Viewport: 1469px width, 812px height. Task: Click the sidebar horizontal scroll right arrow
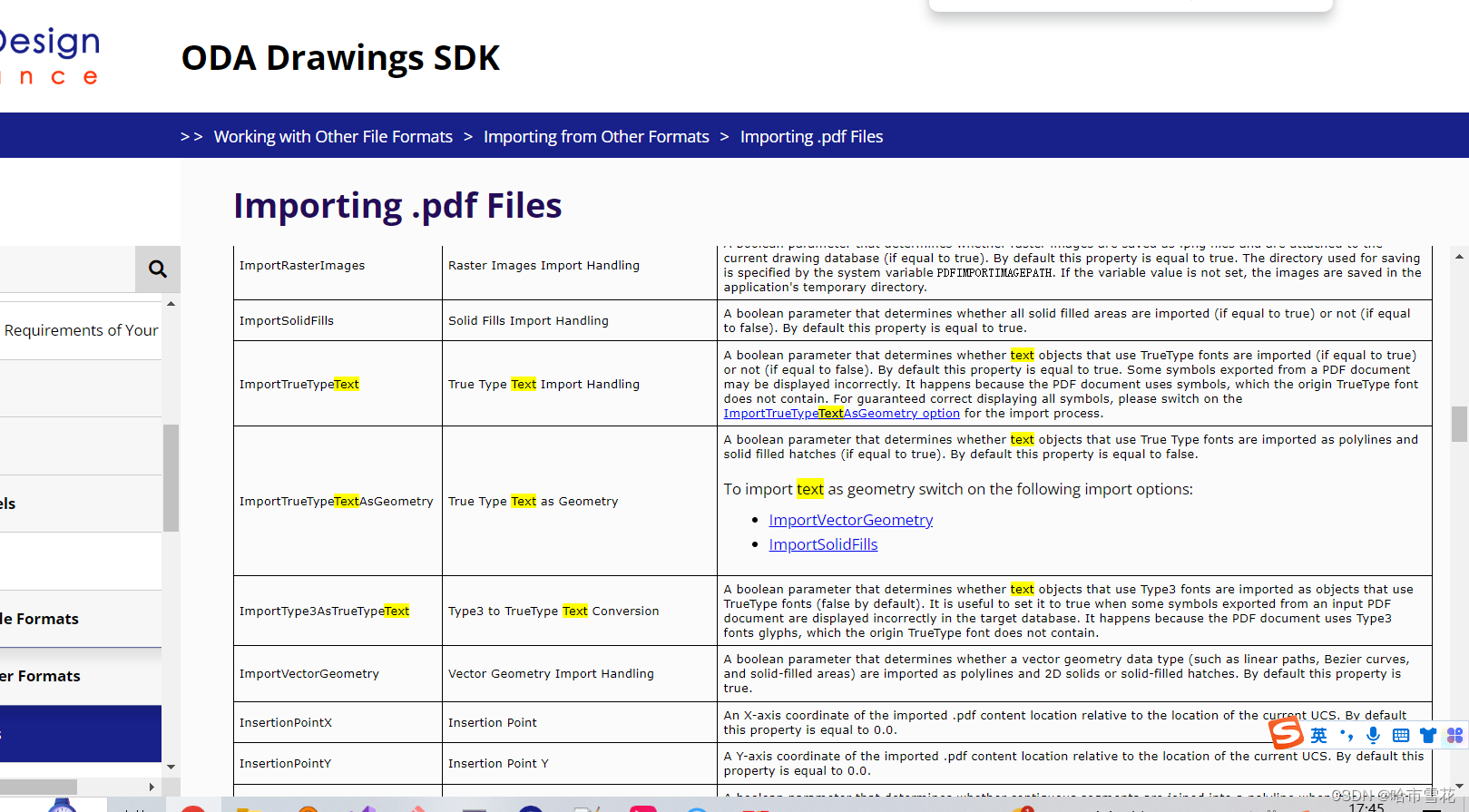tap(152, 787)
